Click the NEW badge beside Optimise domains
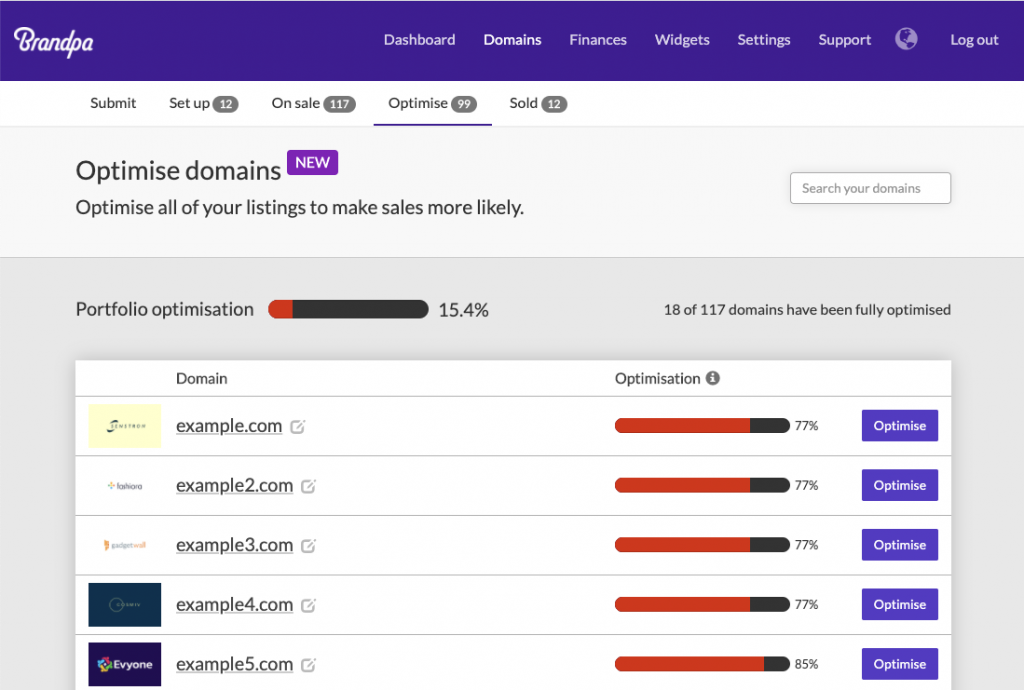The height and width of the screenshot is (690, 1024). [312, 163]
